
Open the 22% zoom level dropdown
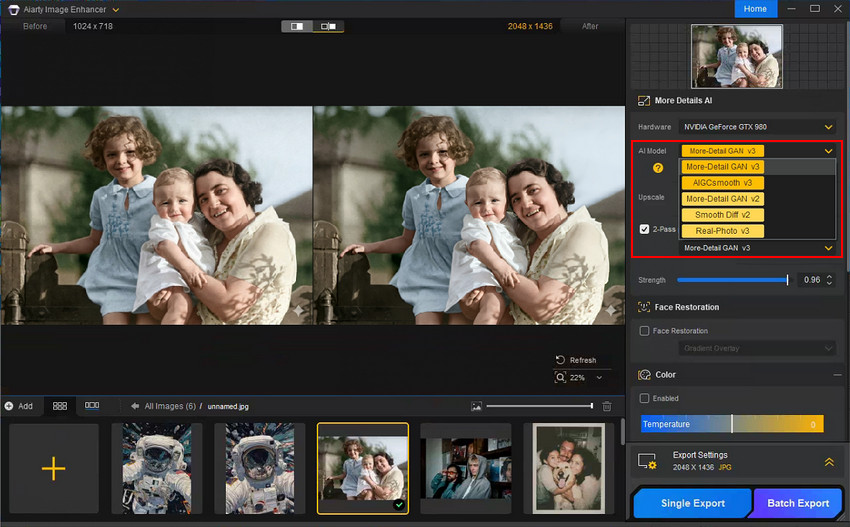coord(599,378)
